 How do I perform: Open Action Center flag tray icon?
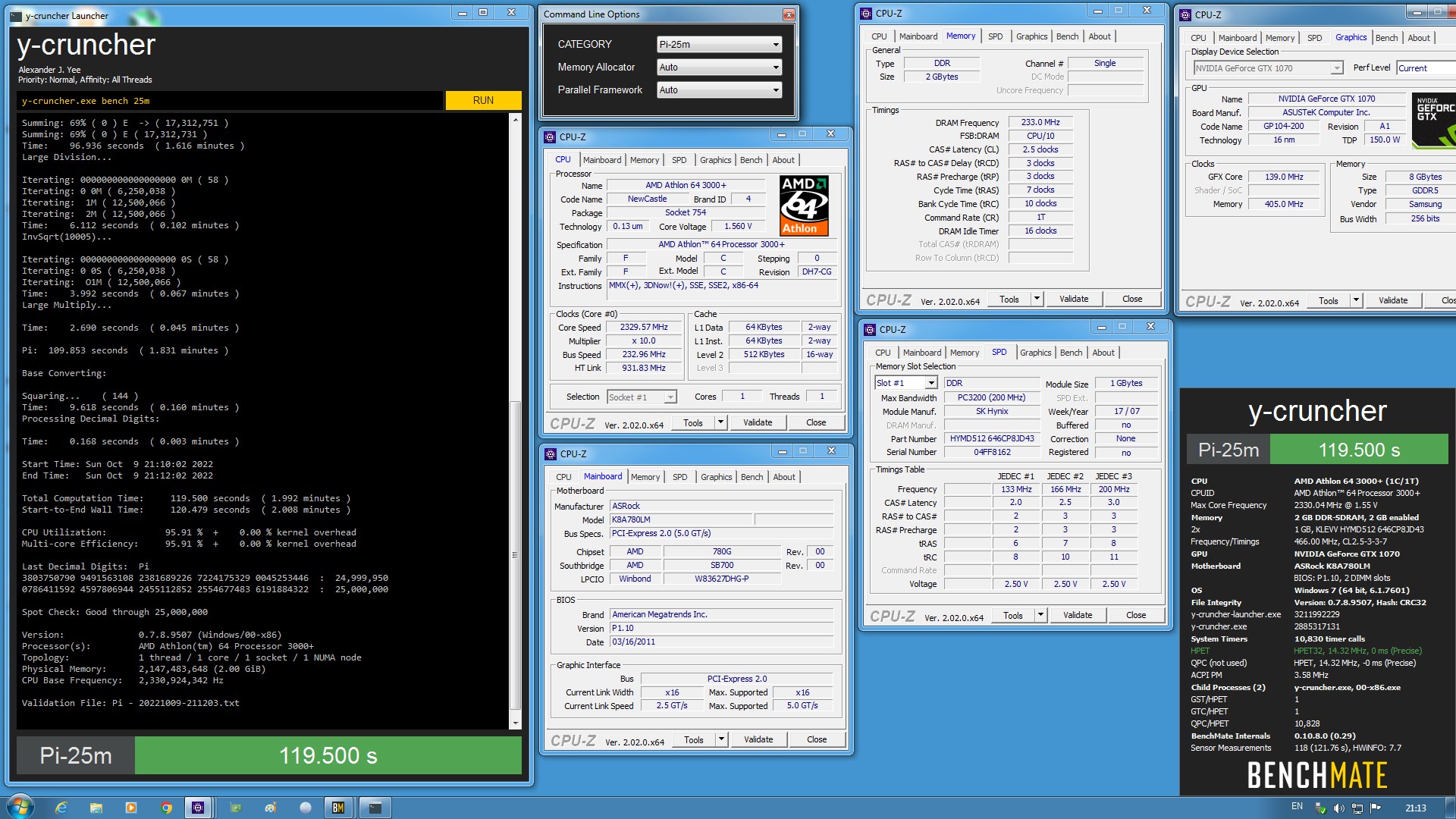pos(1376,808)
